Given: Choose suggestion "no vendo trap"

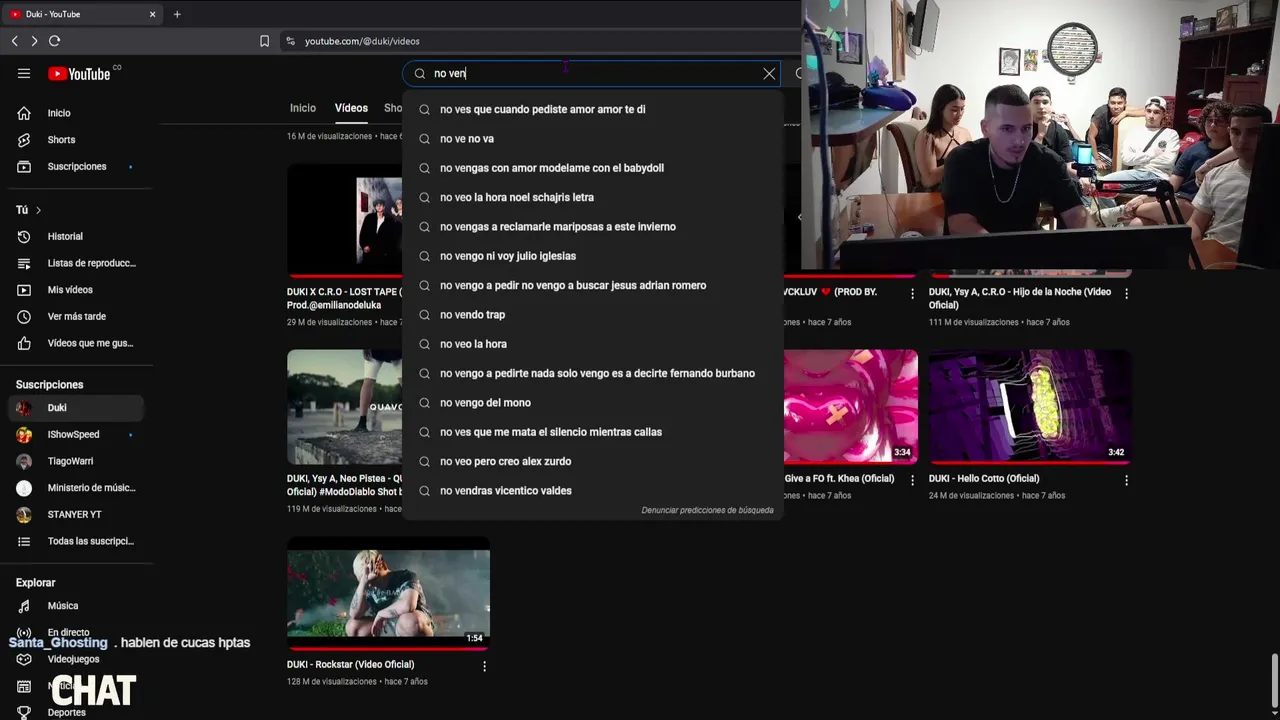Looking at the screenshot, I should coord(592,315).
